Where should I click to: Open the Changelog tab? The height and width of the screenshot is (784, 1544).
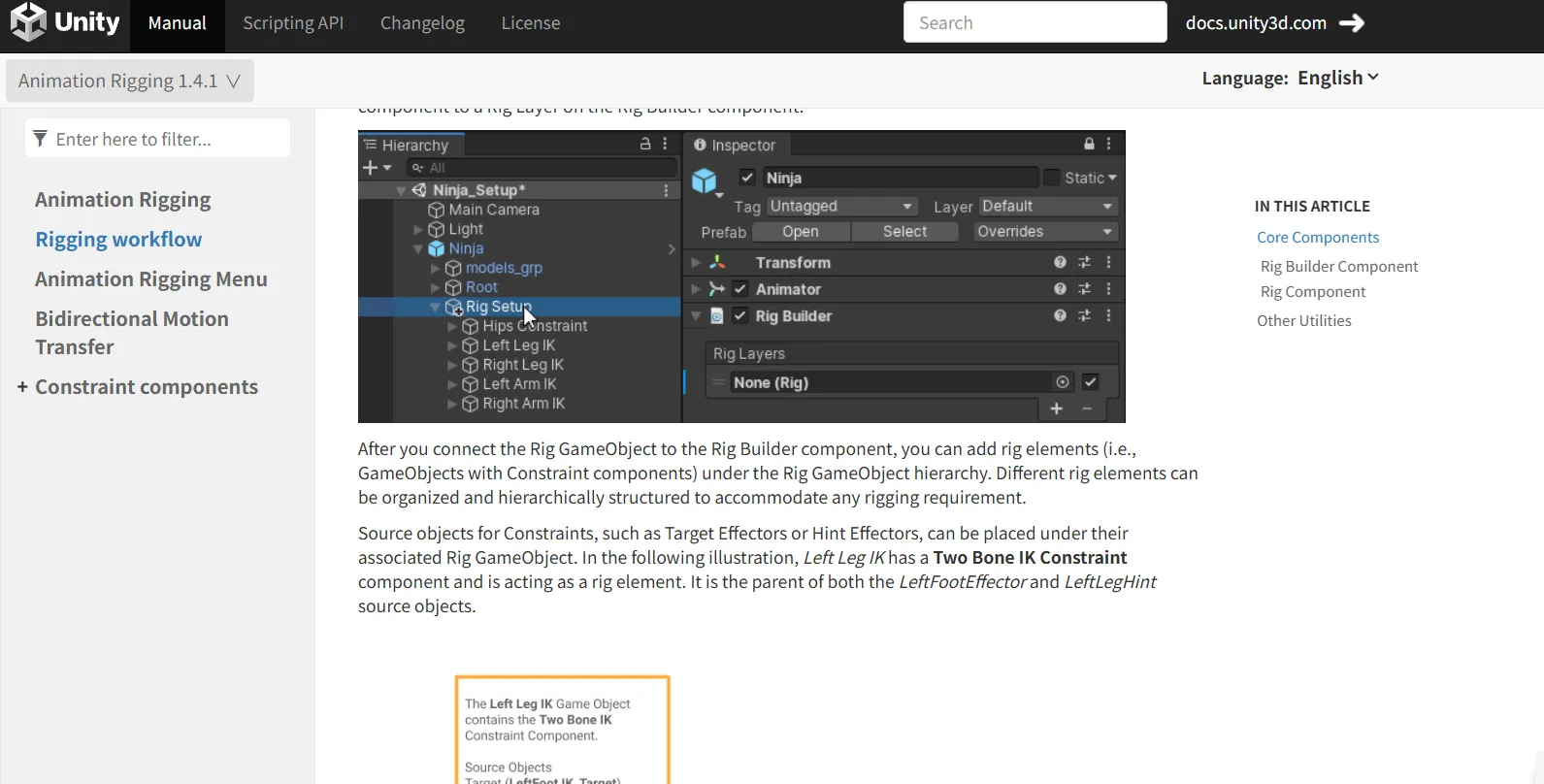pos(422,23)
